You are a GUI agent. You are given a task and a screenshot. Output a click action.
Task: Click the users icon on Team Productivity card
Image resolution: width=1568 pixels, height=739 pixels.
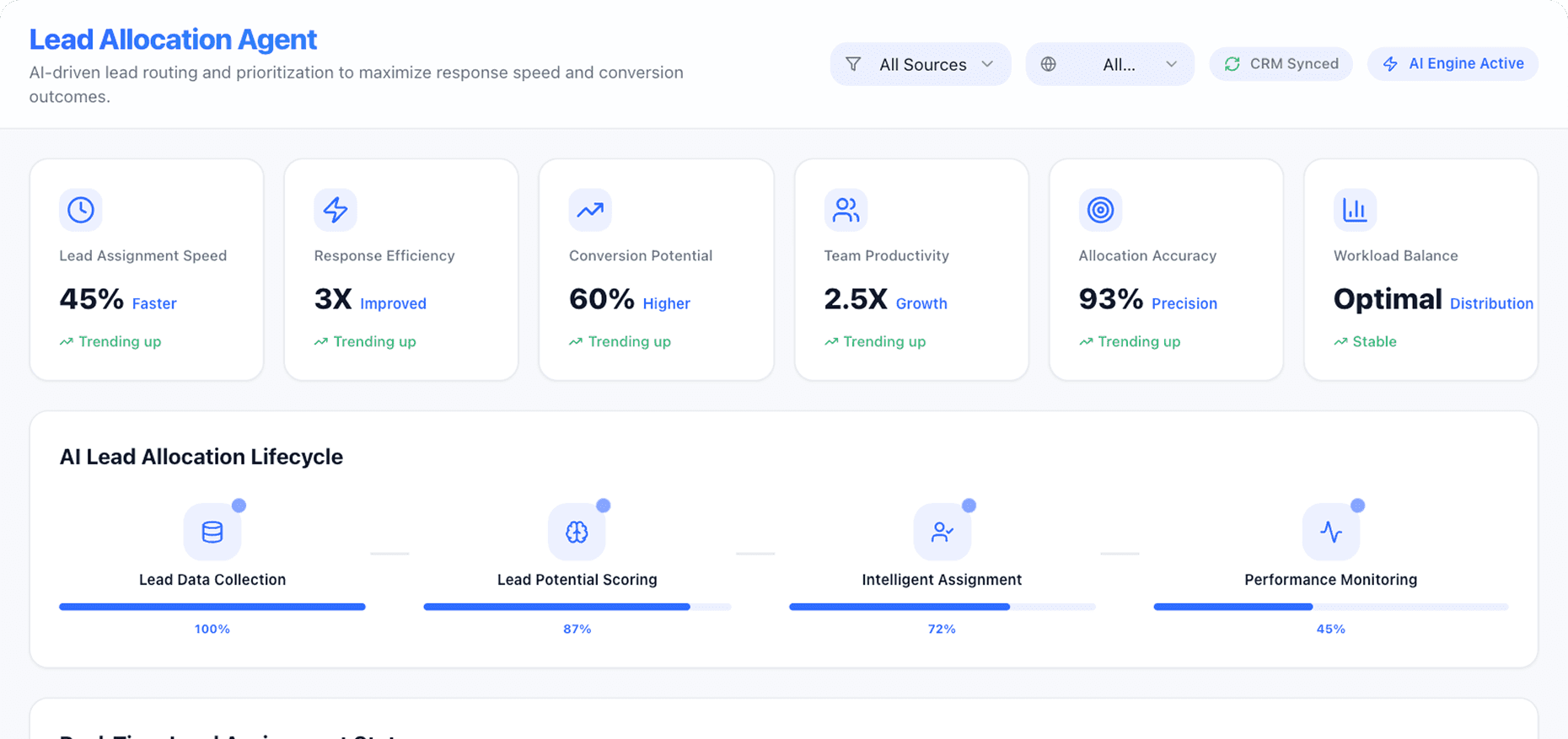tap(846, 210)
